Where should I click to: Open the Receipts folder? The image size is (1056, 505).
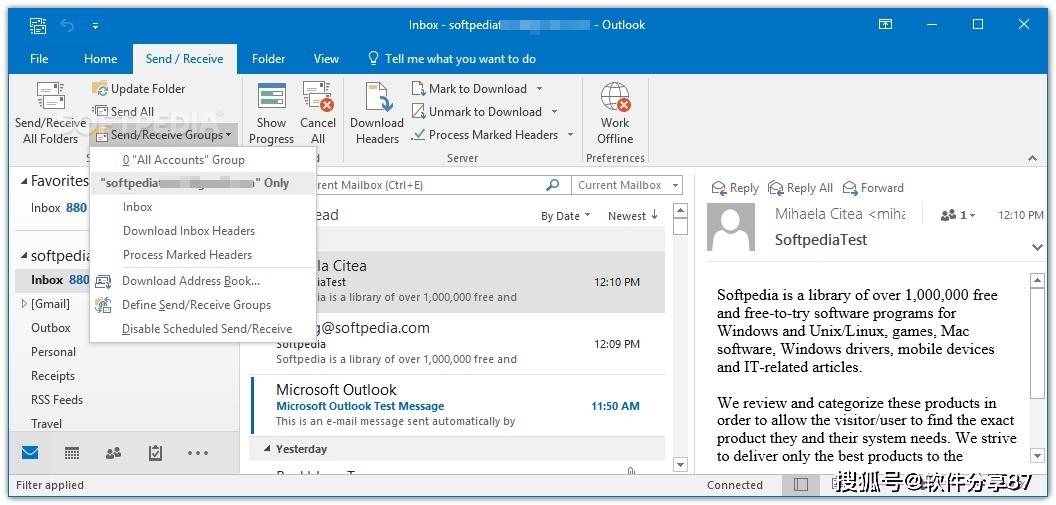(53, 376)
